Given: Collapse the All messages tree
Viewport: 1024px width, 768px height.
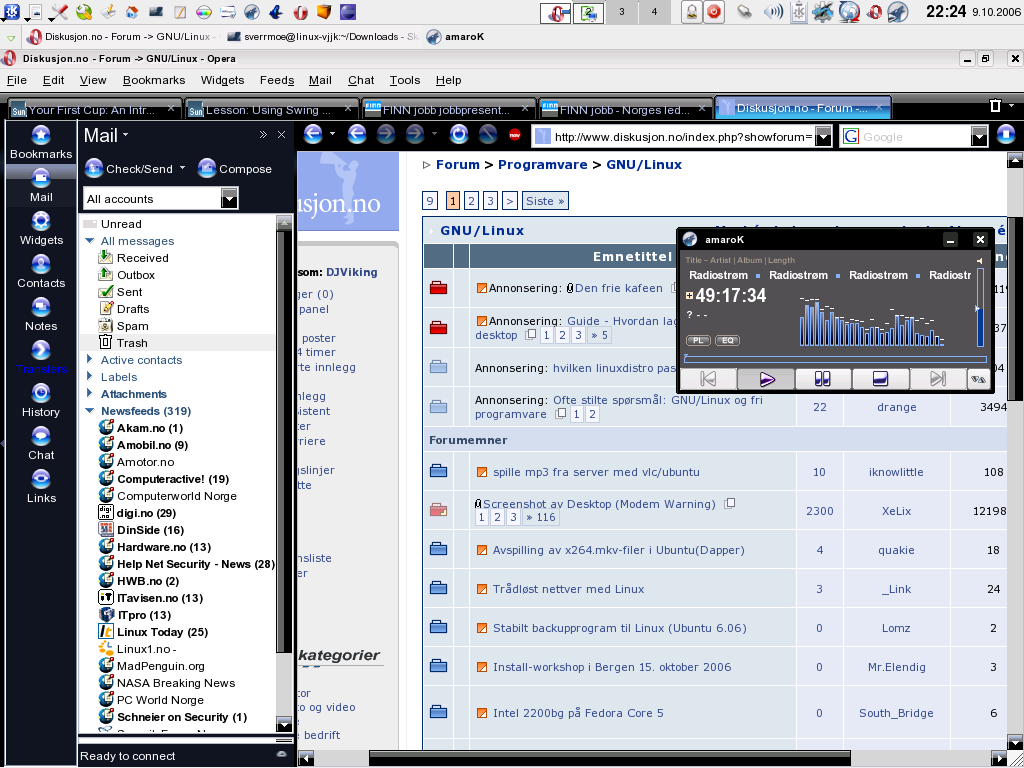Looking at the screenshot, I should pyautogui.click(x=90, y=241).
